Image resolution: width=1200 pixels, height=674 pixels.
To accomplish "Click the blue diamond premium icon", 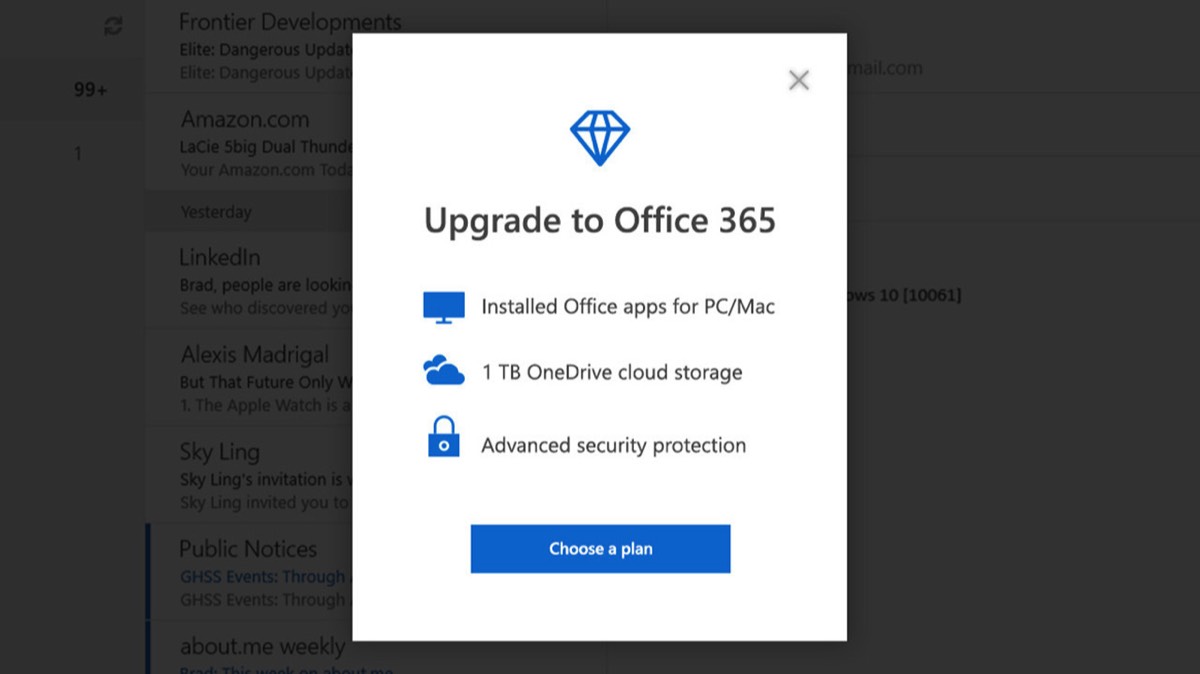I will pyautogui.click(x=600, y=138).
